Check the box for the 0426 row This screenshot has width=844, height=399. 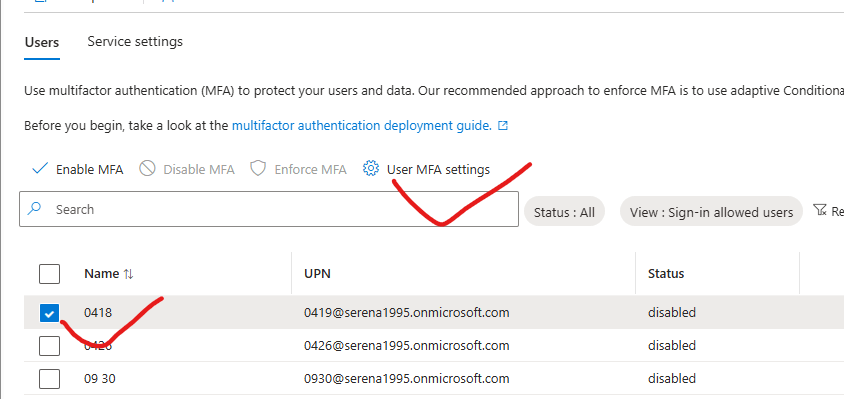coord(50,346)
